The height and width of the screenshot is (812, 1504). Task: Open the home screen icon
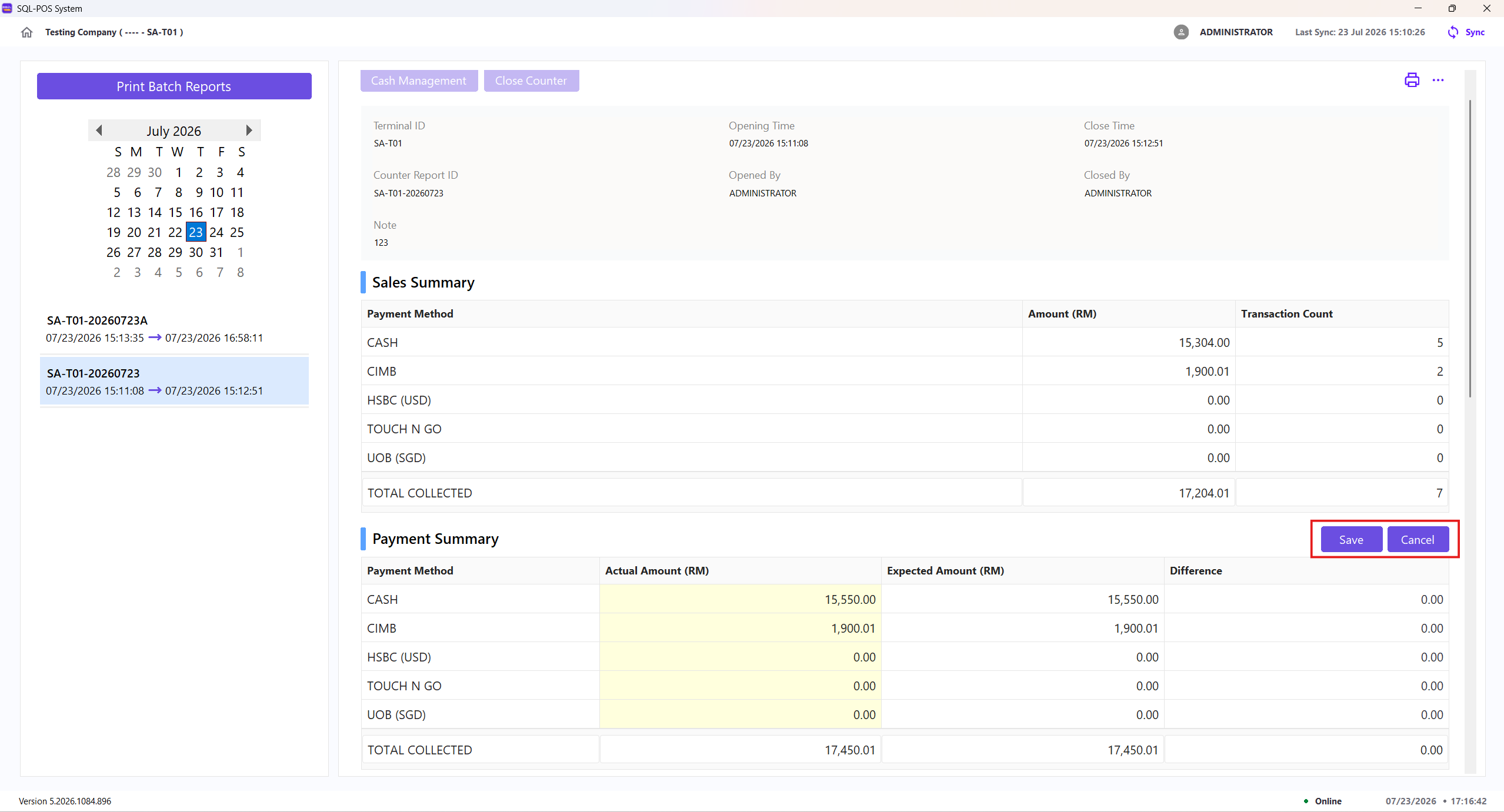(26, 32)
